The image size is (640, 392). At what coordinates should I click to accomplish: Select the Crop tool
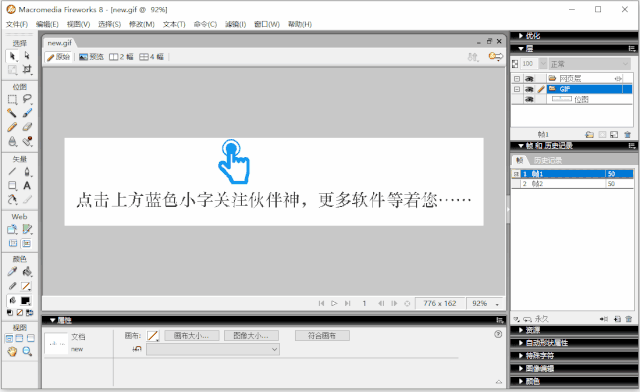[27, 69]
